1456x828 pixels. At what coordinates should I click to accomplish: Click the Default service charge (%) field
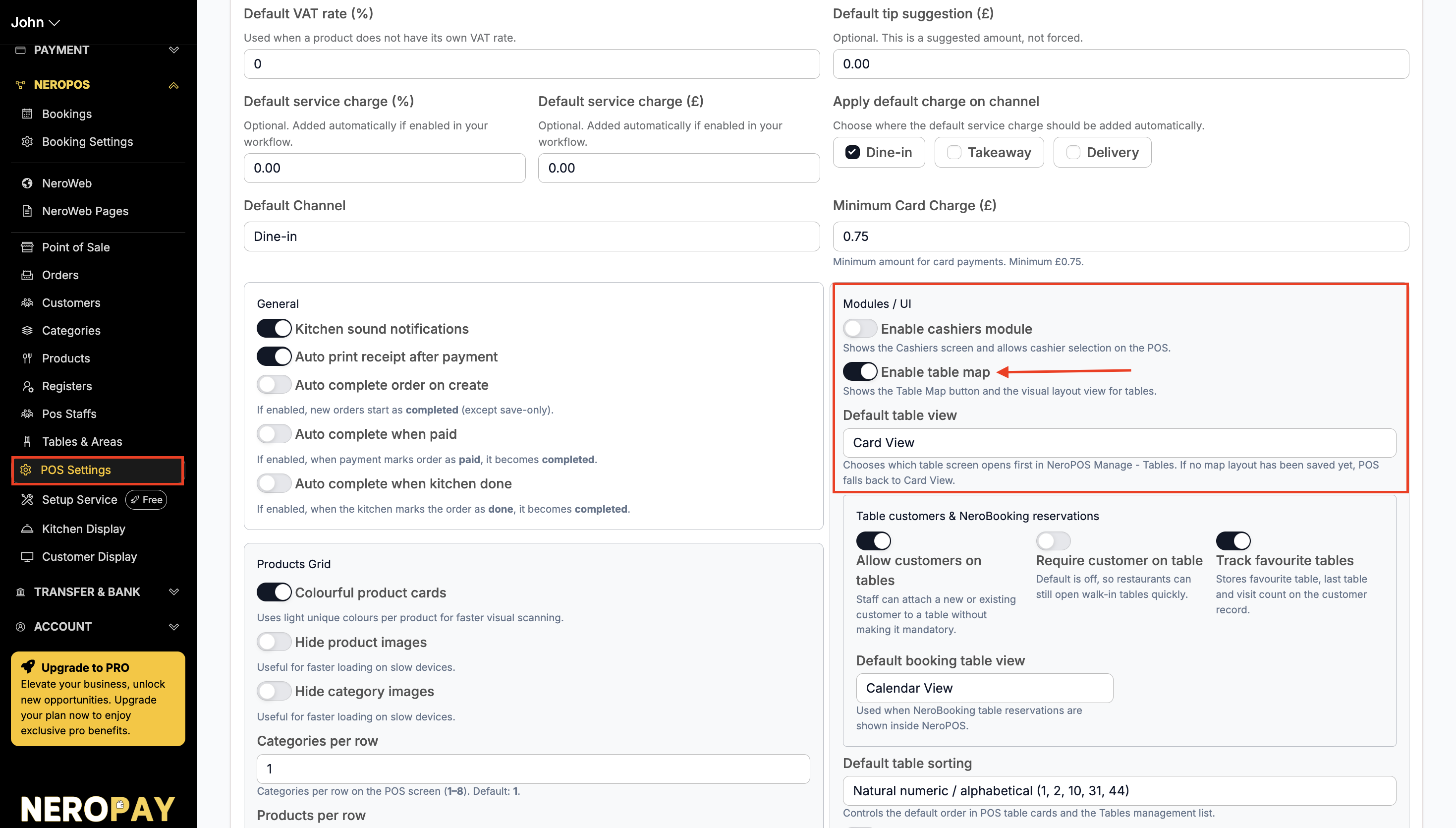pyautogui.click(x=384, y=168)
